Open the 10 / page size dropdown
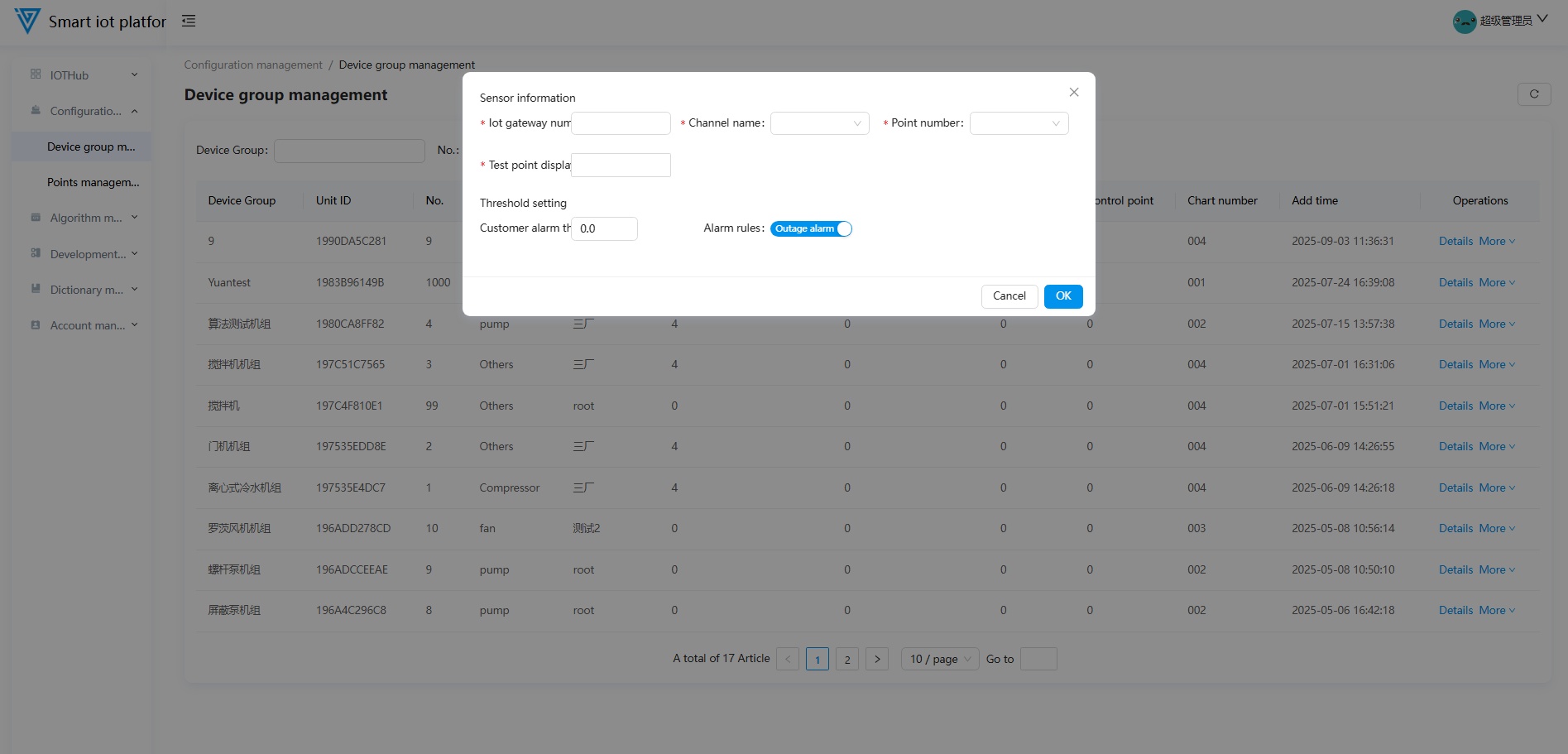The width and height of the screenshot is (1568, 754). pyautogui.click(x=939, y=659)
